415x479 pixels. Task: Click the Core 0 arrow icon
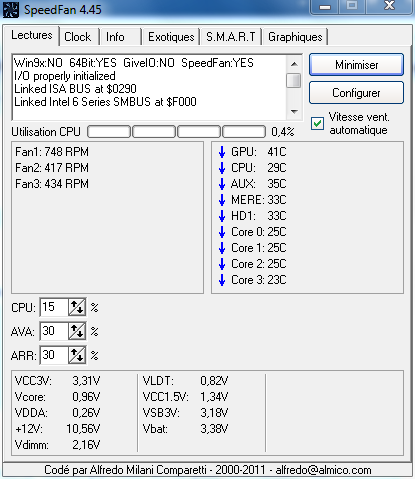pyautogui.click(x=222, y=232)
